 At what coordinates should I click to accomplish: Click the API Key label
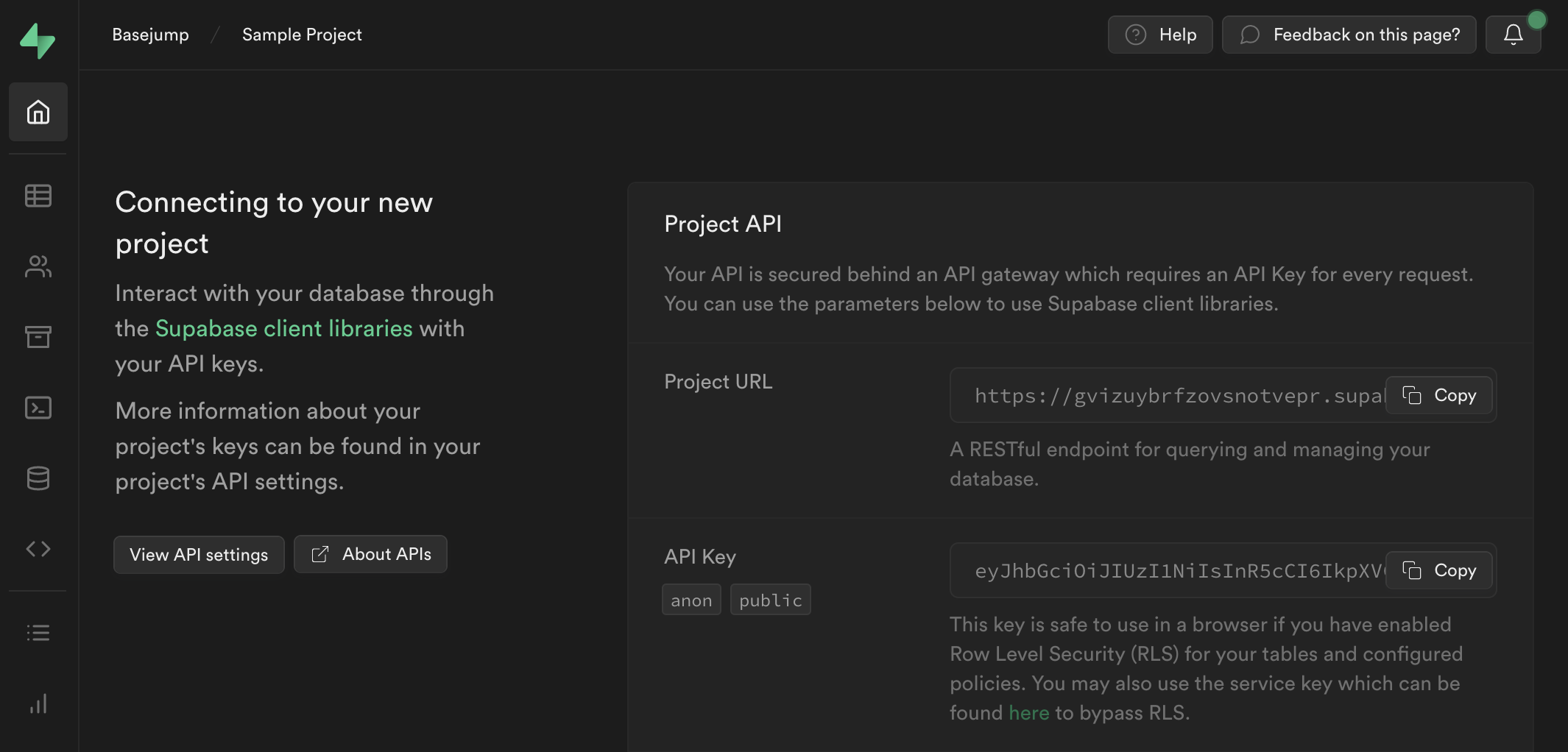700,557
